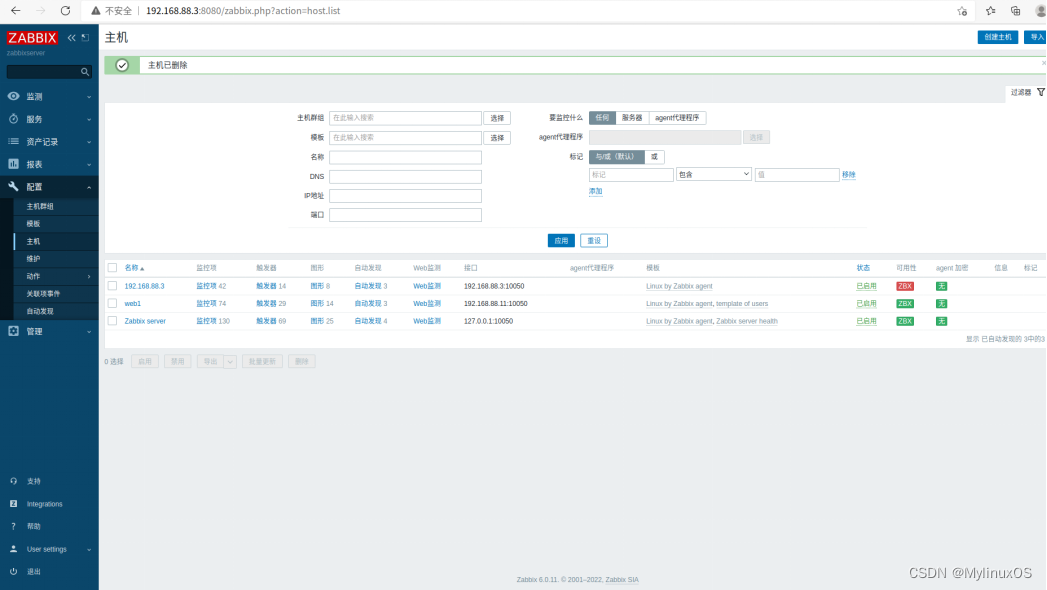1047x590 pixels.
Task: Click the 创建主机 button
Action: (998, 37)
